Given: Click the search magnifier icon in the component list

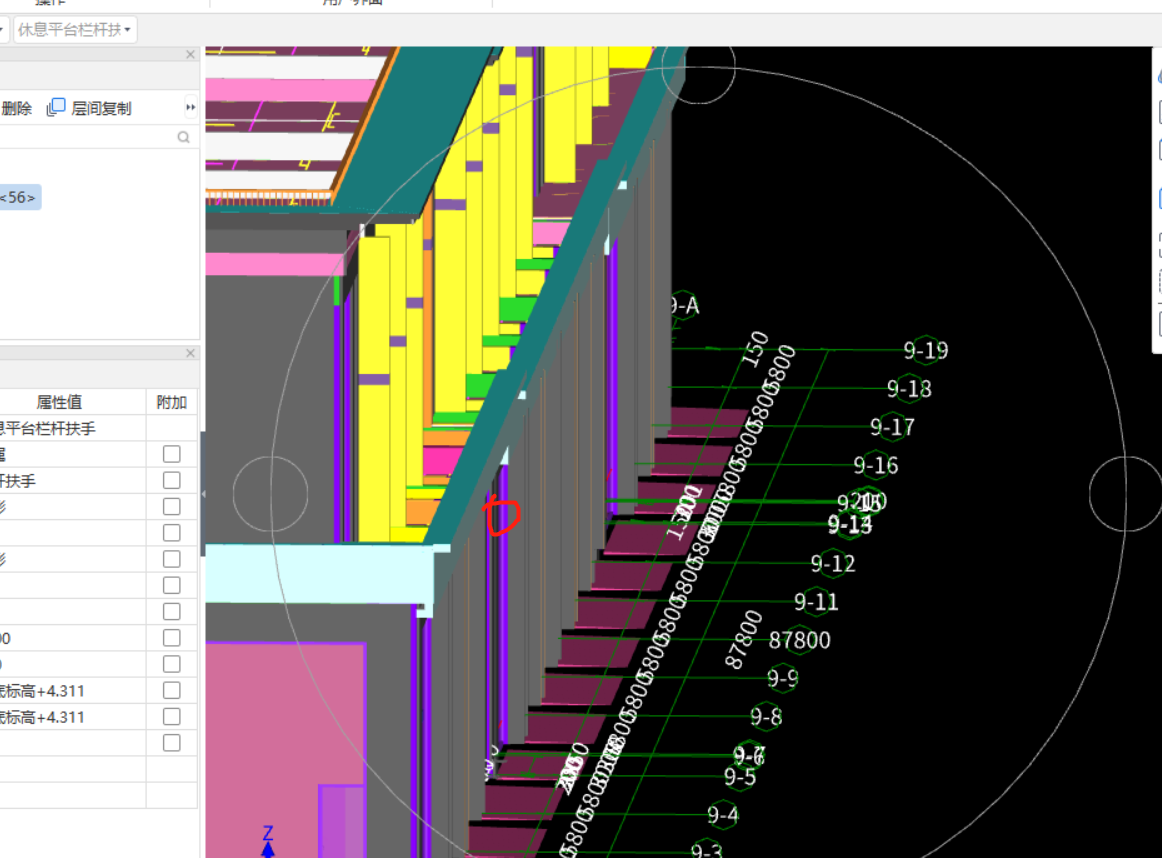Looking at the screenshot, I should tap(184, 137).
